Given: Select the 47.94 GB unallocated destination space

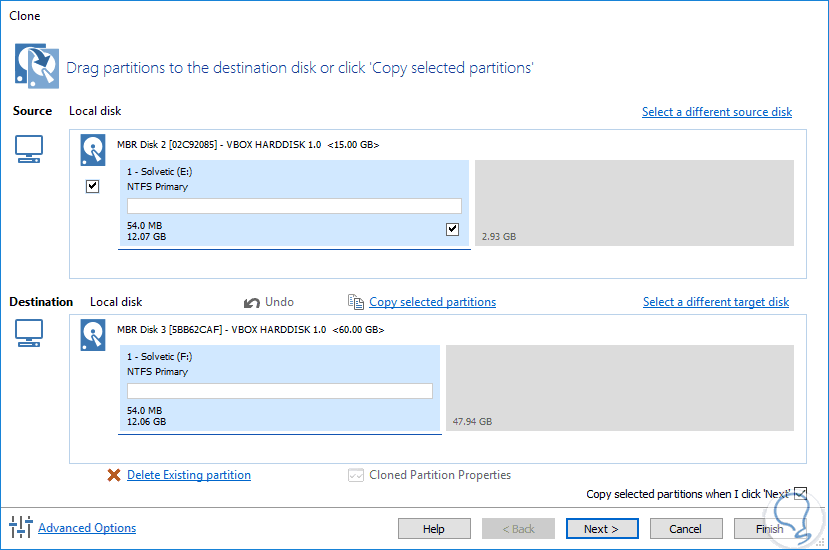Looking at the screenshot, I should [x=620, y=390].
